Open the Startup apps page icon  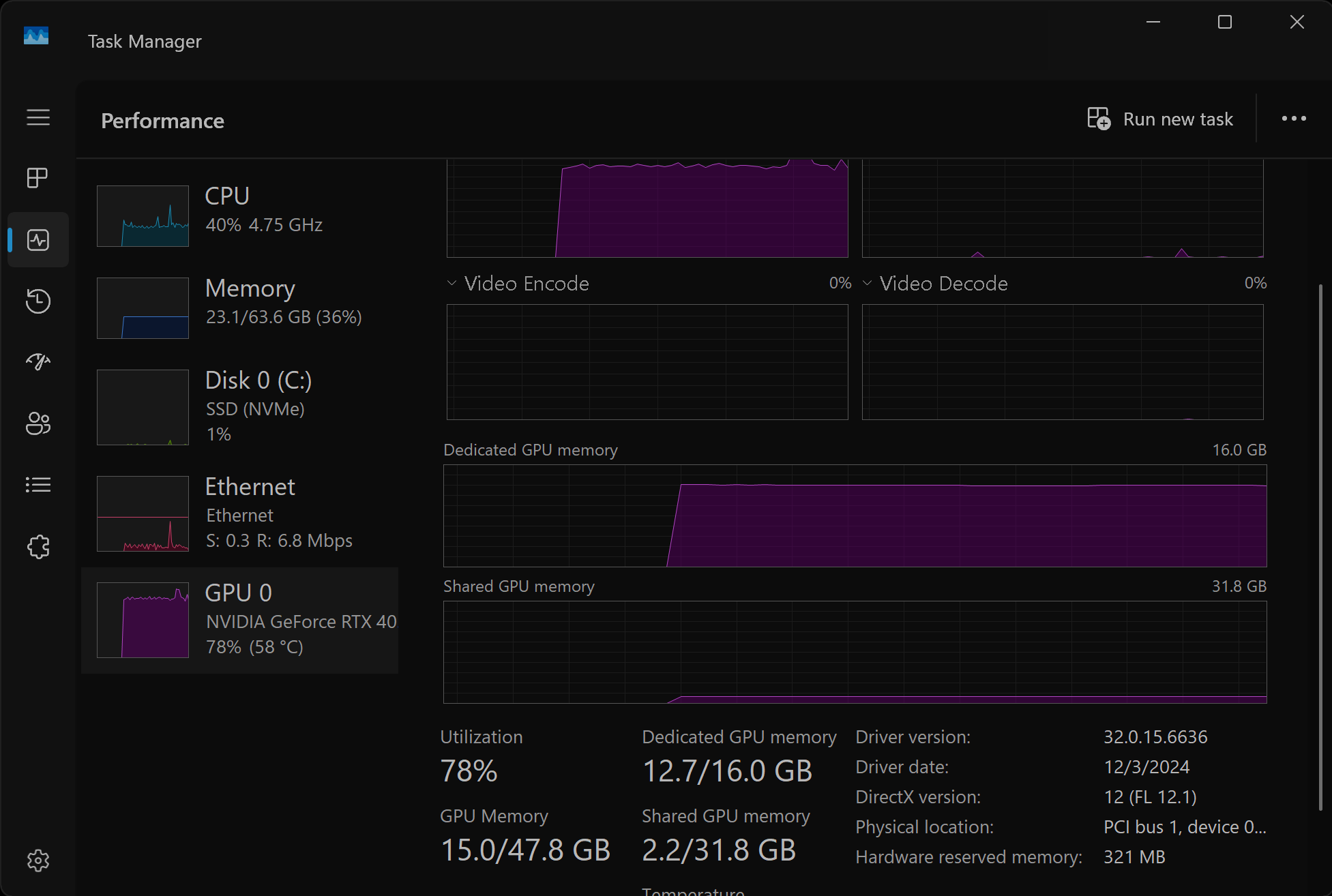coord(38,362)
